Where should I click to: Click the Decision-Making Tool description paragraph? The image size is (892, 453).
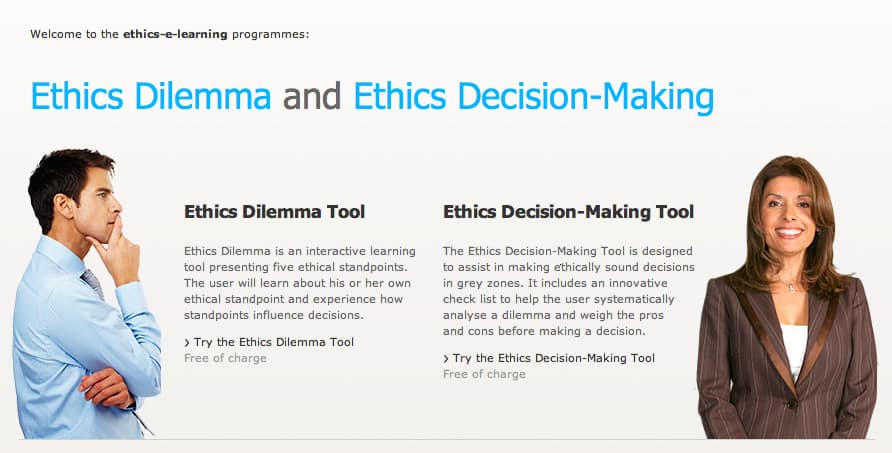point(567,291)
